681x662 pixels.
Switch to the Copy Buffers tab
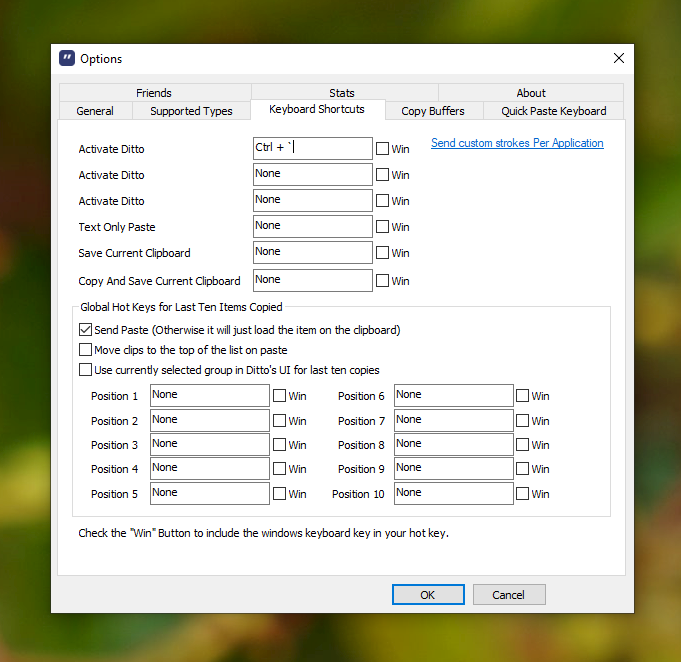tap(433, 111)
